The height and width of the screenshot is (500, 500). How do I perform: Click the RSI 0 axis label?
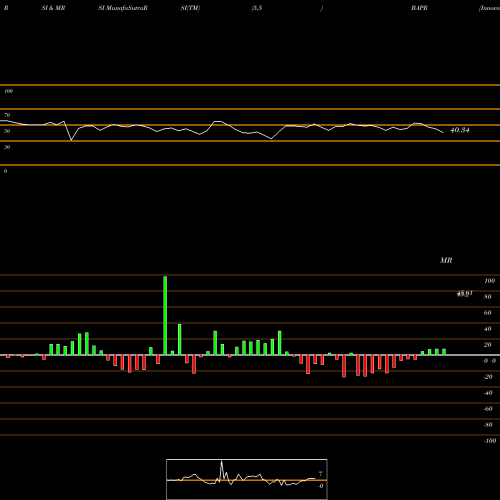tap(5, 171)
